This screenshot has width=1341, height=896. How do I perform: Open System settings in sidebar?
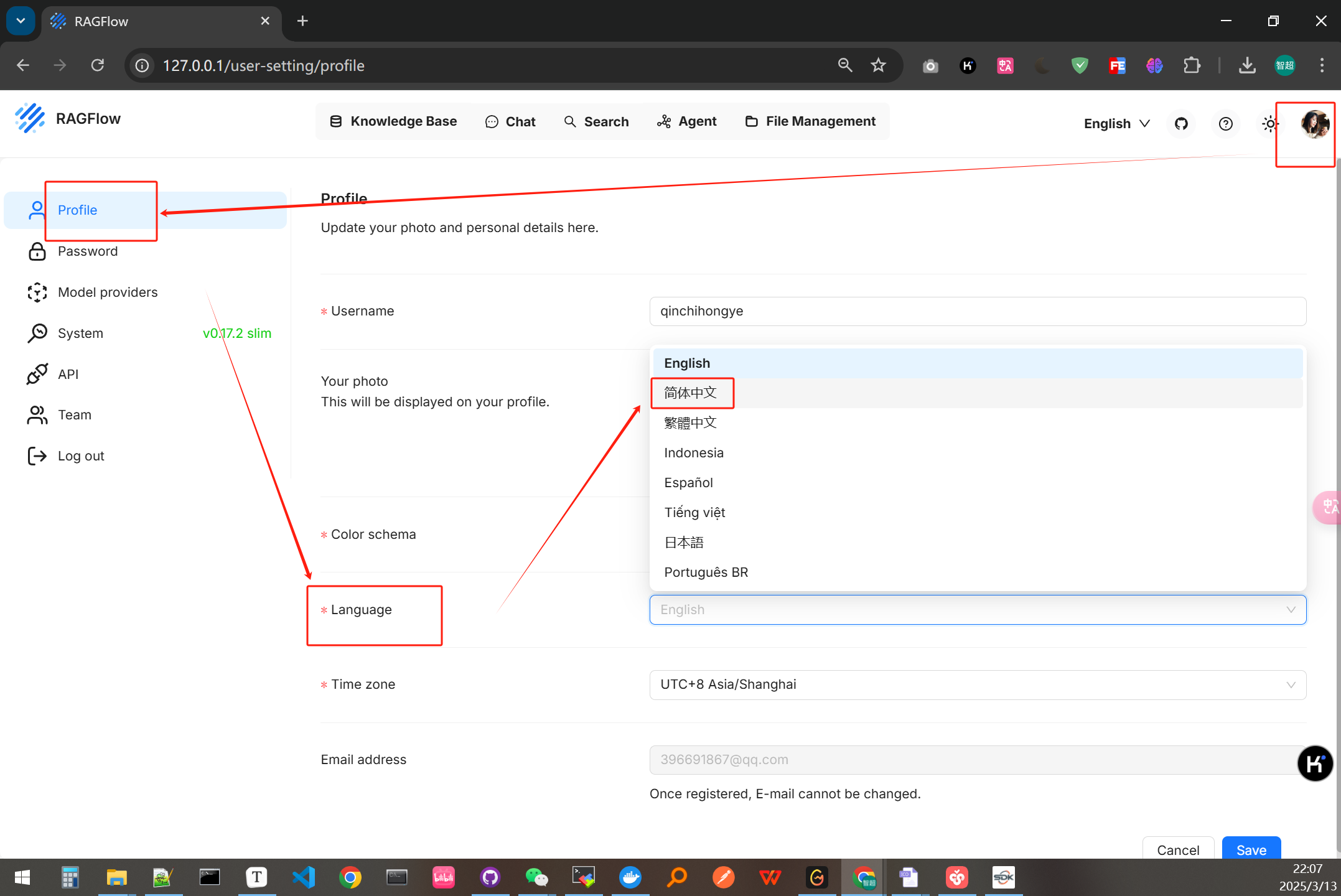pyautogui.click(x=80, y=334)
